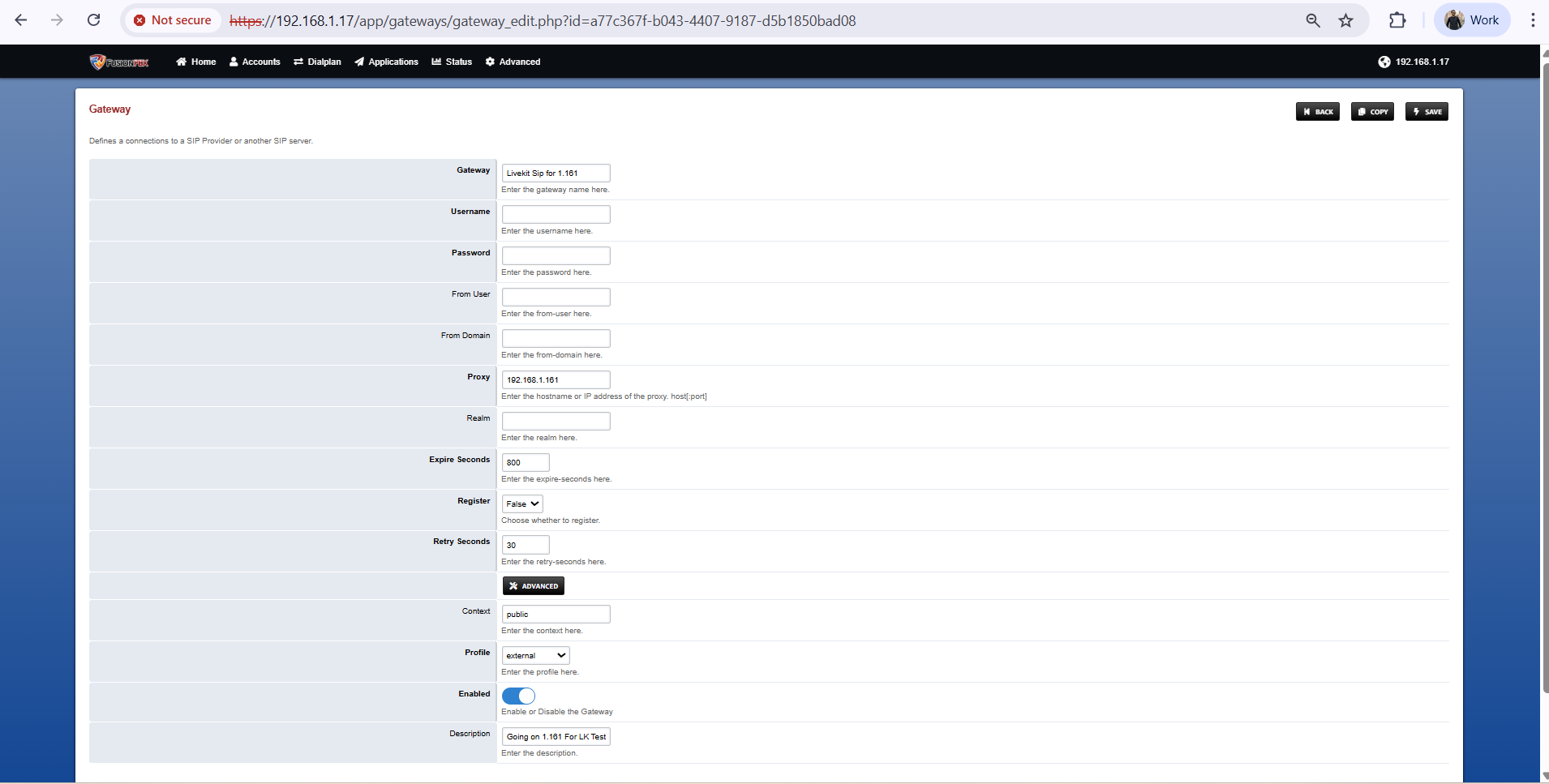Expand the Profile external dropdown

(x=535, y=655)
